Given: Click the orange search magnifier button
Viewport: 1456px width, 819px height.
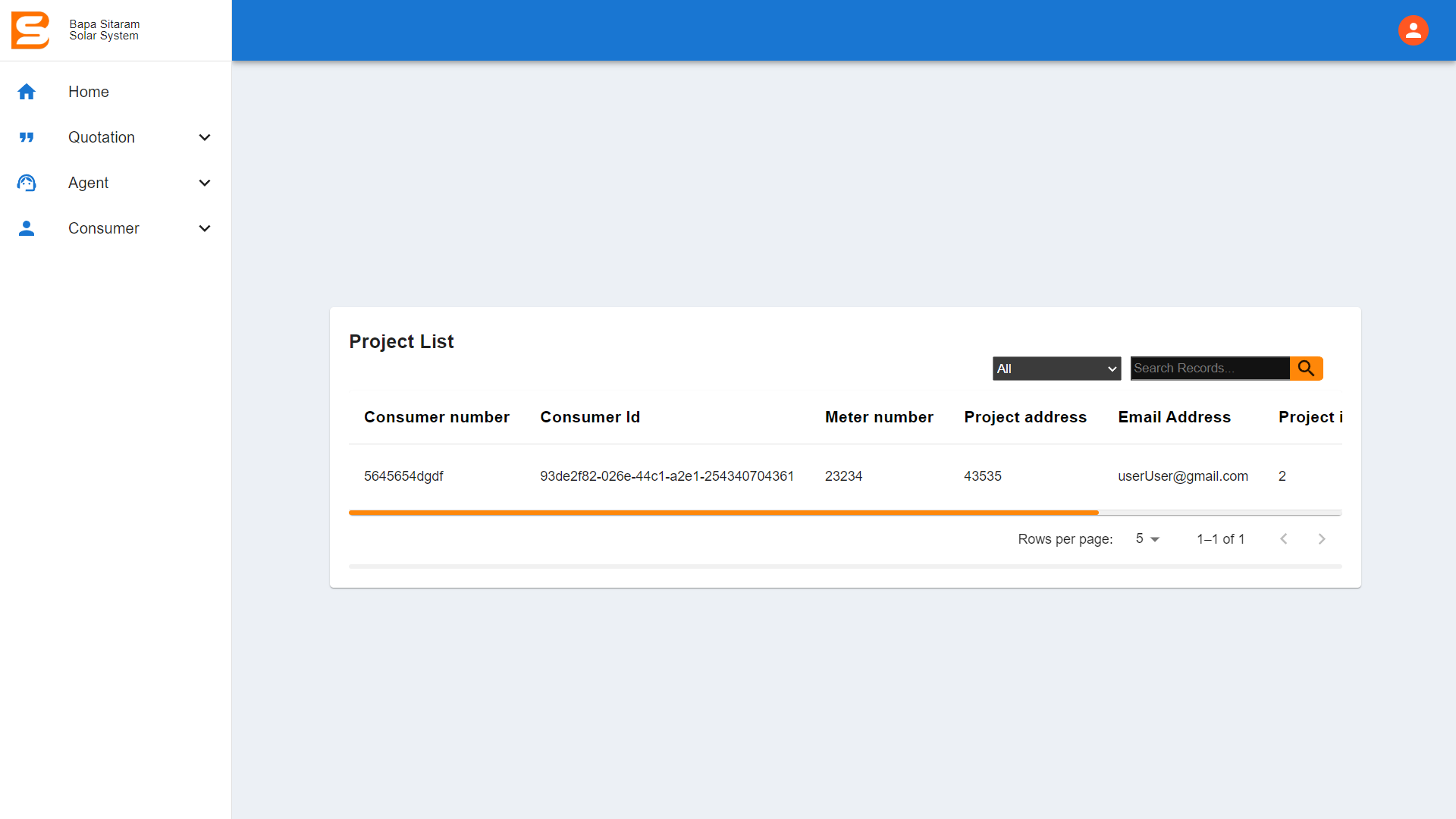Looking at the screenshot, I should (1306, 369).
